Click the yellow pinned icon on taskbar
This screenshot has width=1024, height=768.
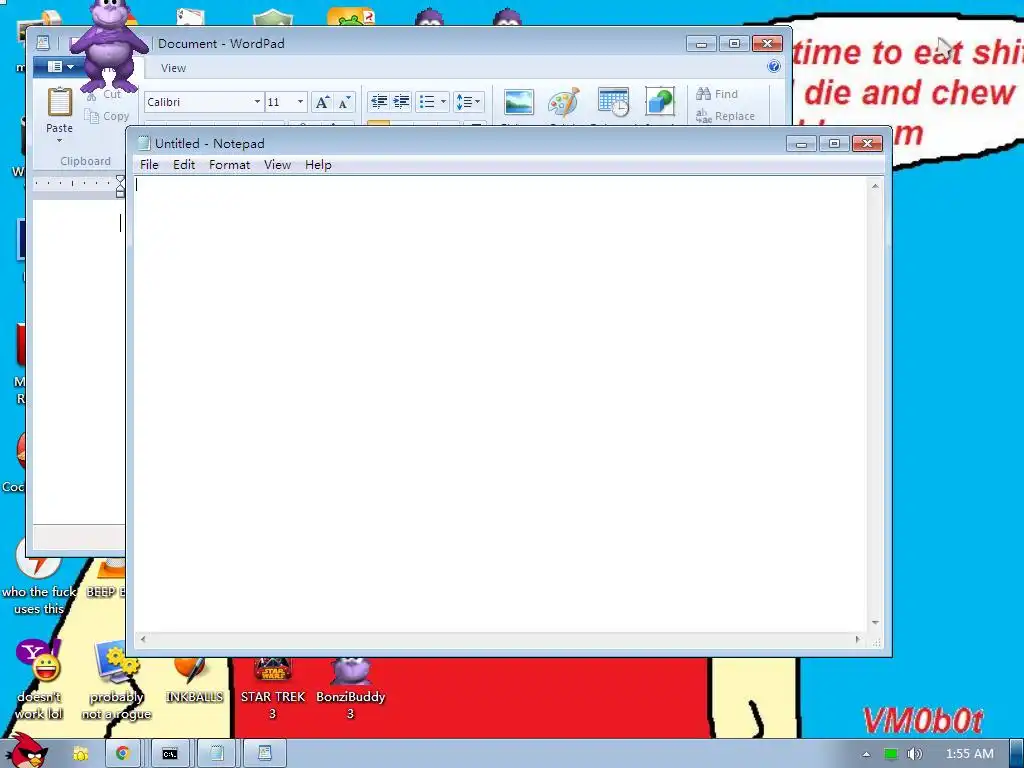coord(80,754)
